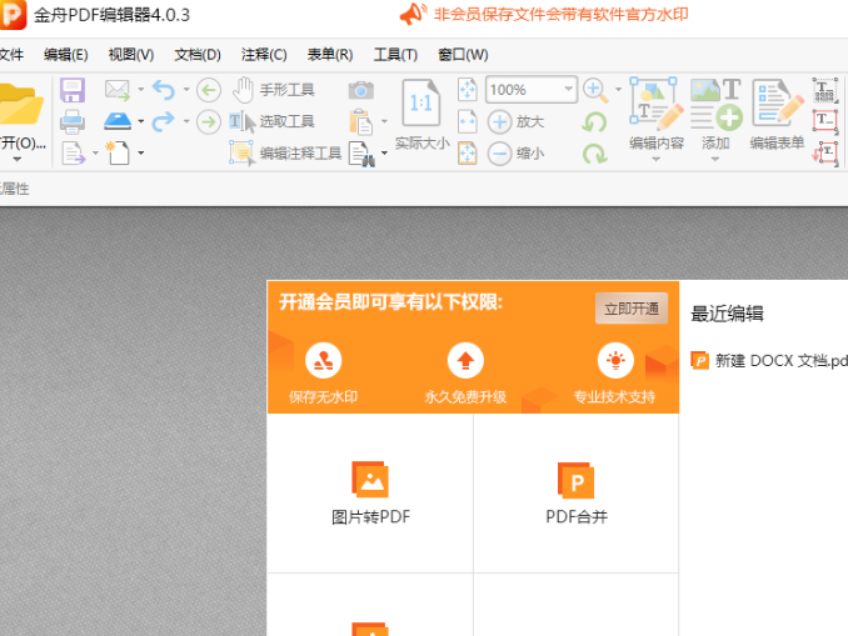Viewport: 848px width, 636px height.
Task: Expand the dropdown arrow beside the email icon
Action: [x=141, y=90]
